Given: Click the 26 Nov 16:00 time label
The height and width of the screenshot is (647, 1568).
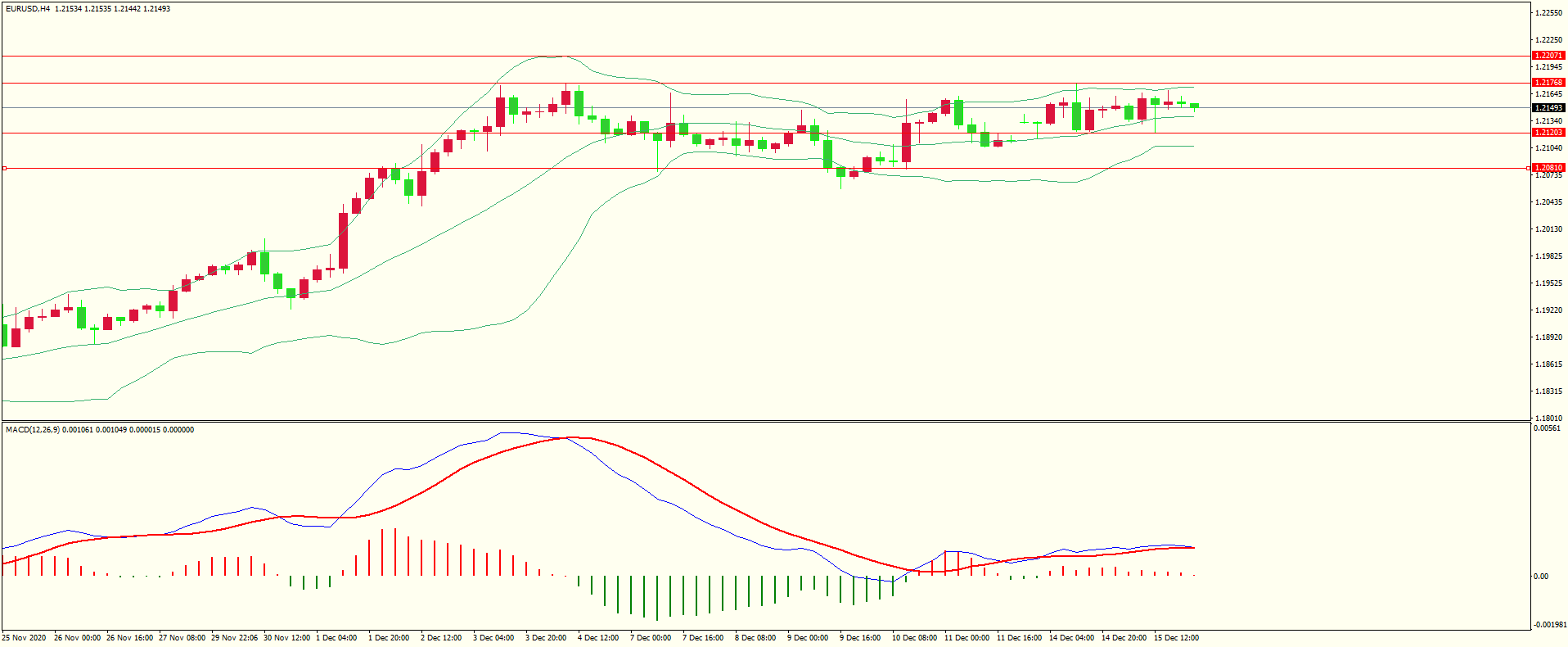Looking at the screenshot, I should pos(130,638).
